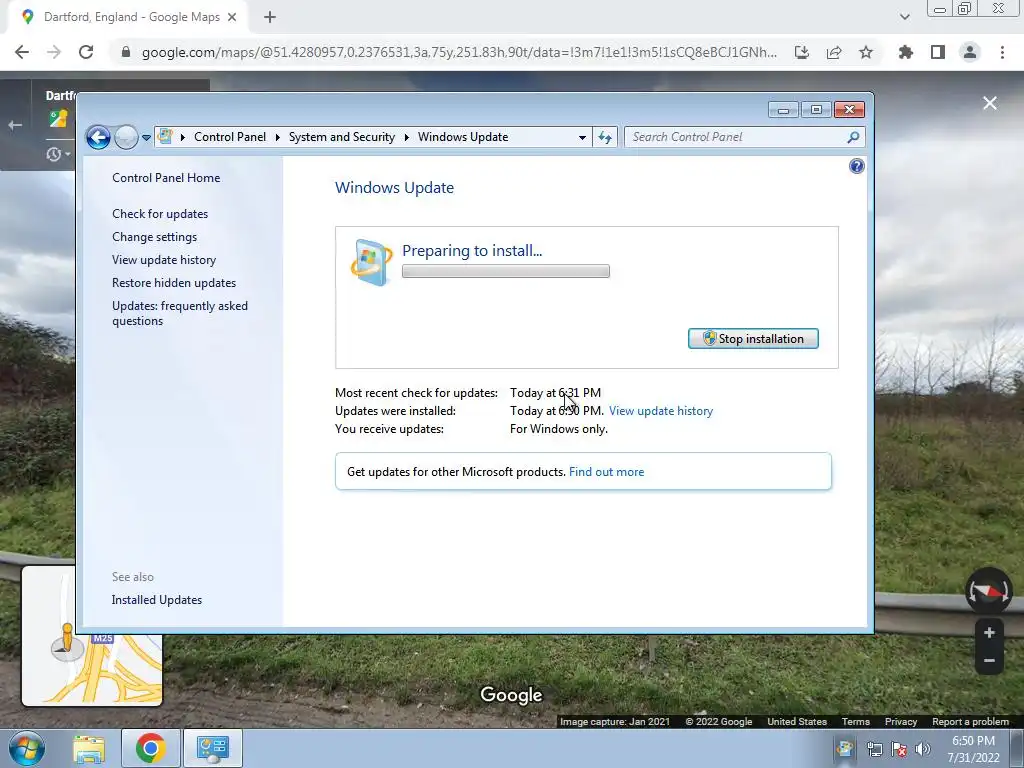
Task: Click the Windows Update shield icon
Action: click(371, 263)
